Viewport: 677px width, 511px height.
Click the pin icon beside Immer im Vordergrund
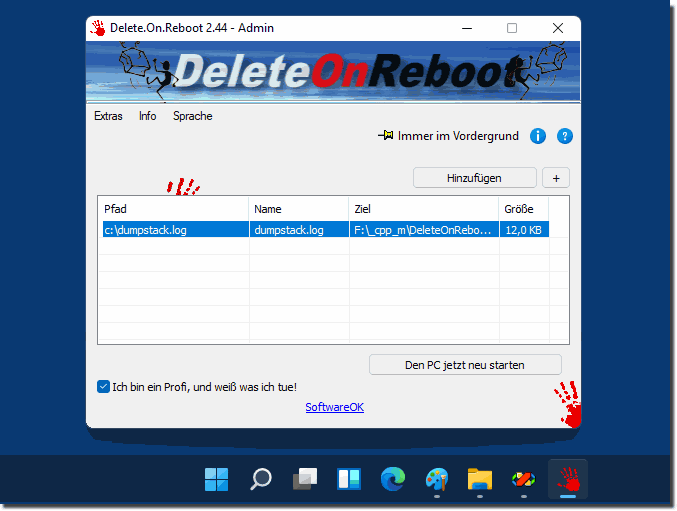tap(386, 136)
